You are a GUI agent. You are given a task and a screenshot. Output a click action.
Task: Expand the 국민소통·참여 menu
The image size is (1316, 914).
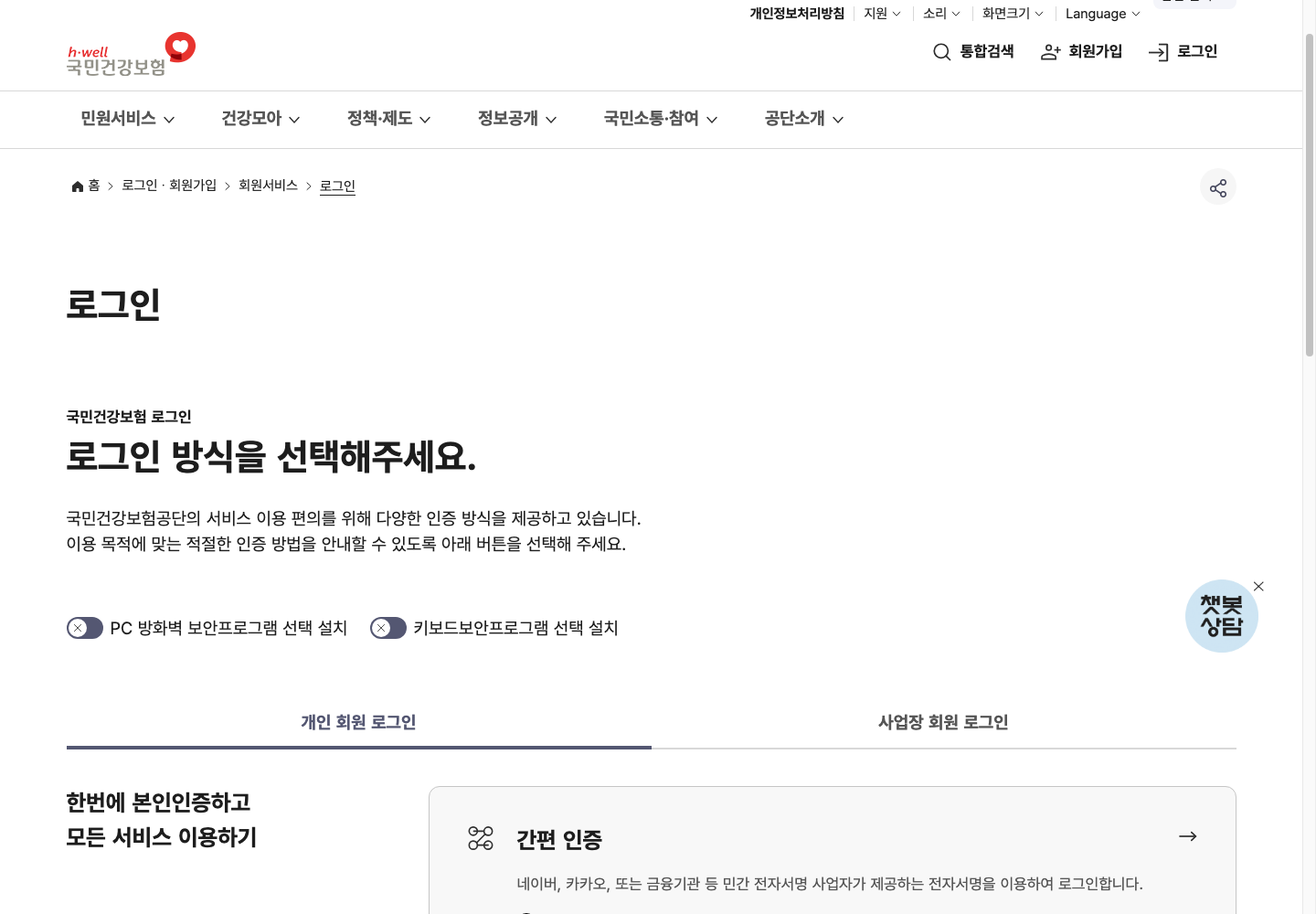coord(661,119)
